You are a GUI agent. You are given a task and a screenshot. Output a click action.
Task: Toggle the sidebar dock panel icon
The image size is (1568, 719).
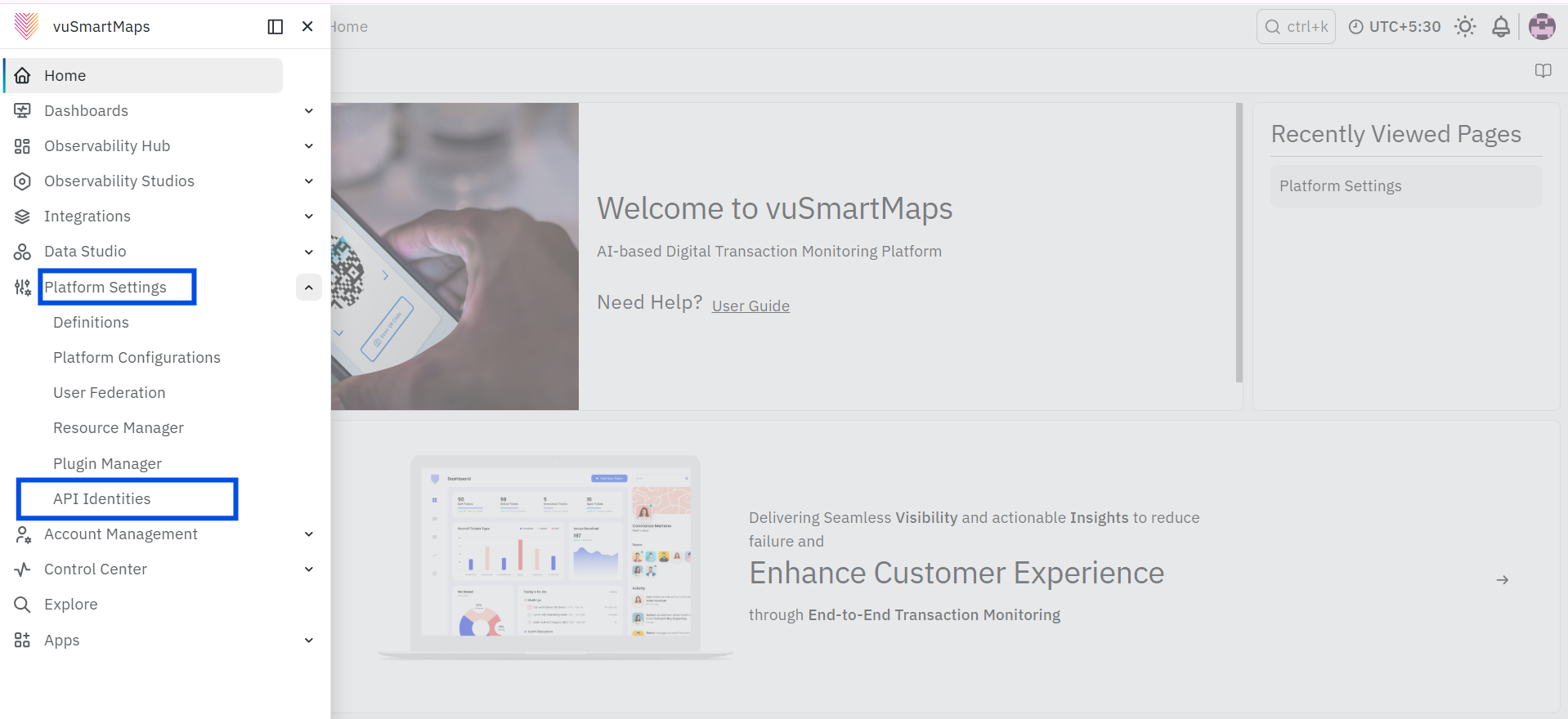point(276,27)
